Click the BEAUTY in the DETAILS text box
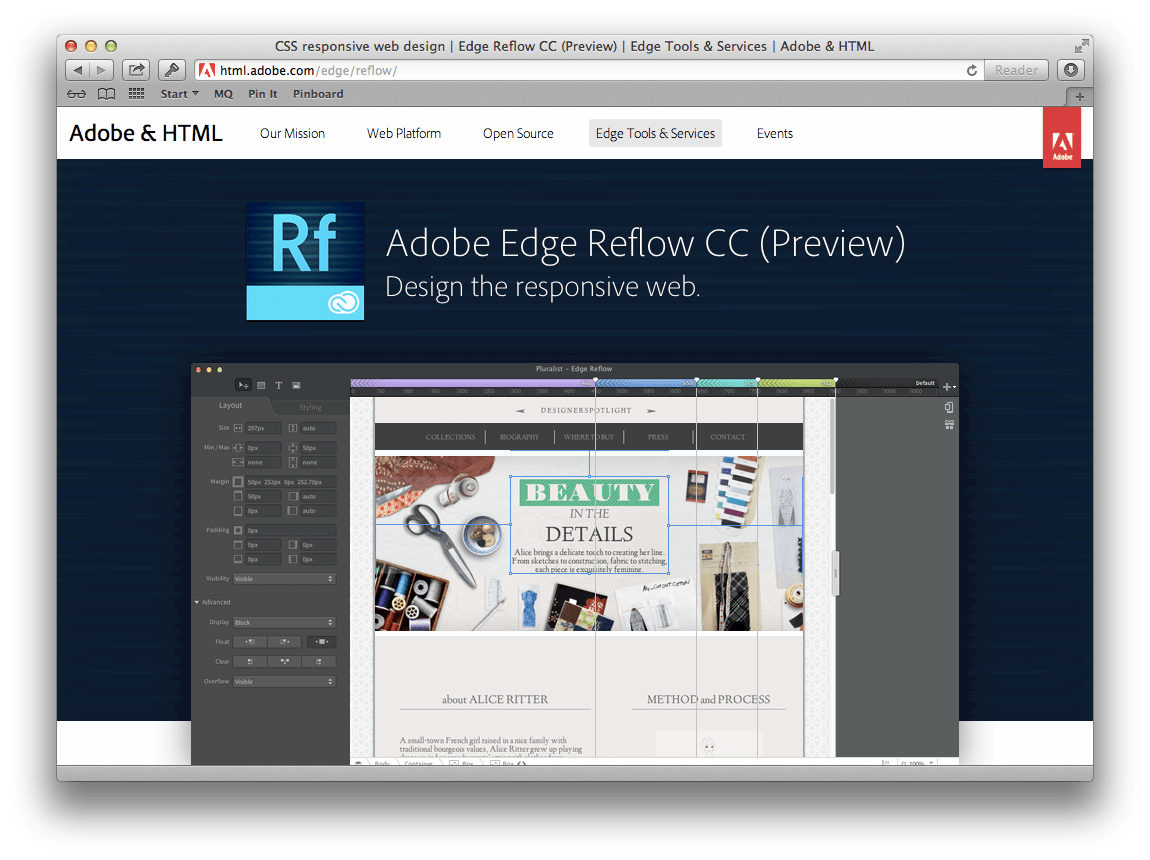This screenshot has width=1150, height=860. [x=589, y=524]
